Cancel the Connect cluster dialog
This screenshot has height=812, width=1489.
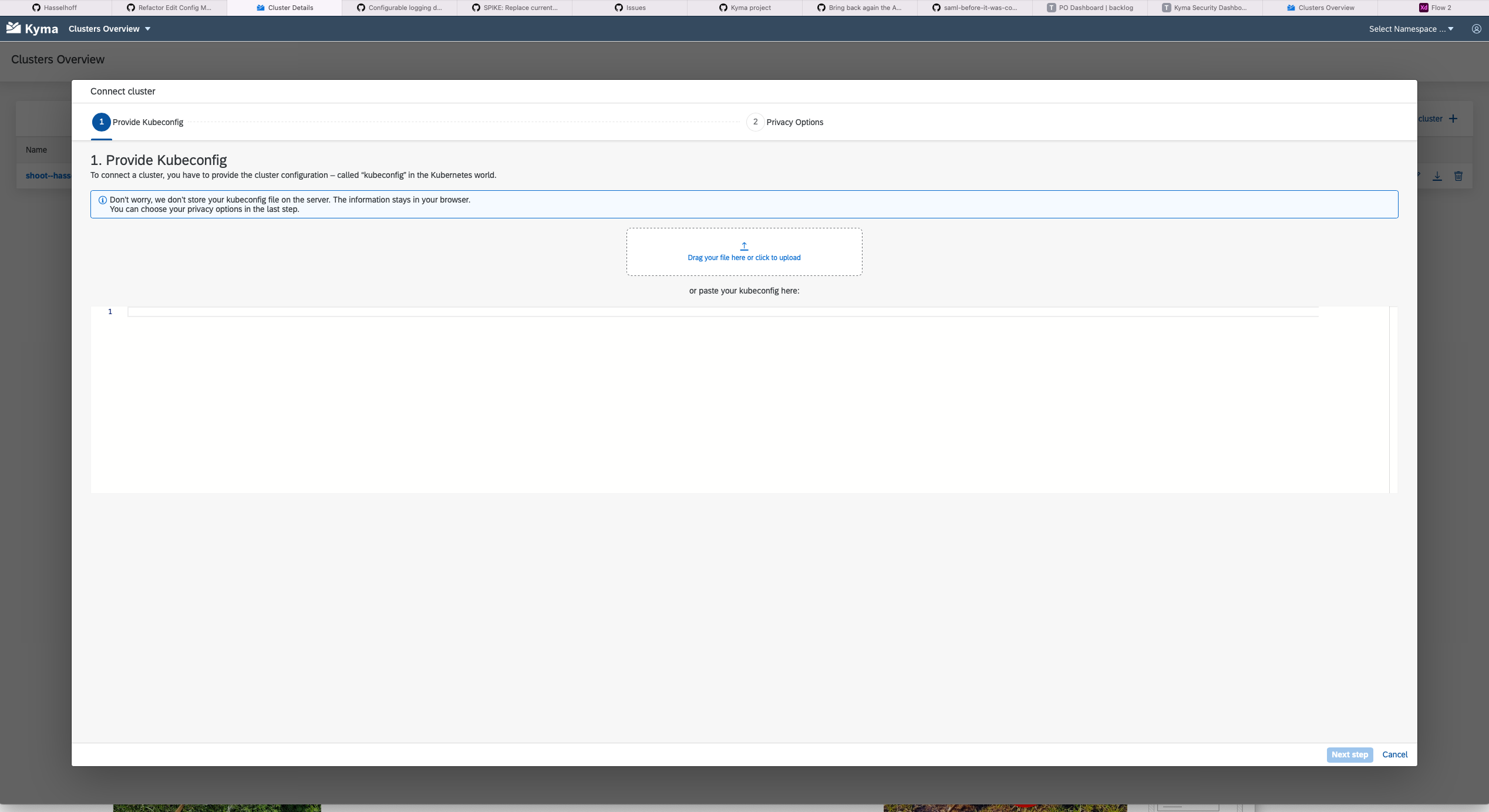1395,754
